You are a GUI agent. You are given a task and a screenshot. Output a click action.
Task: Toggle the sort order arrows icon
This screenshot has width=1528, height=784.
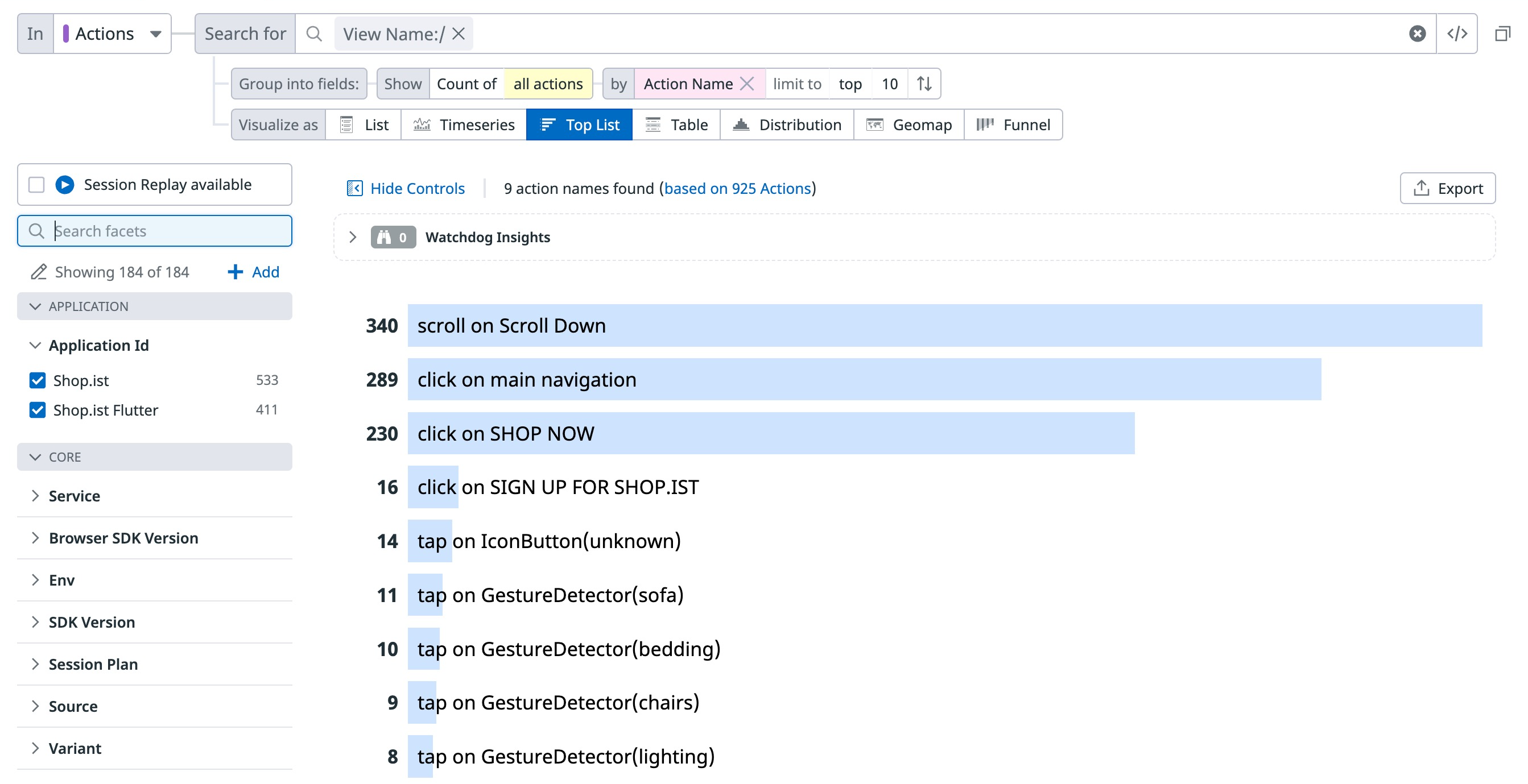(x=923, y=84)
